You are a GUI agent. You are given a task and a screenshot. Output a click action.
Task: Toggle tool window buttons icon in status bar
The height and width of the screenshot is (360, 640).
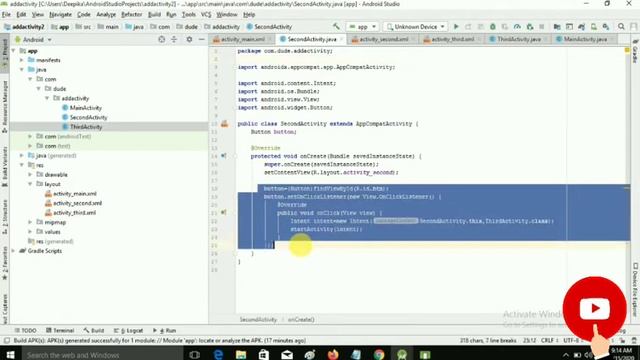point(7,340)
